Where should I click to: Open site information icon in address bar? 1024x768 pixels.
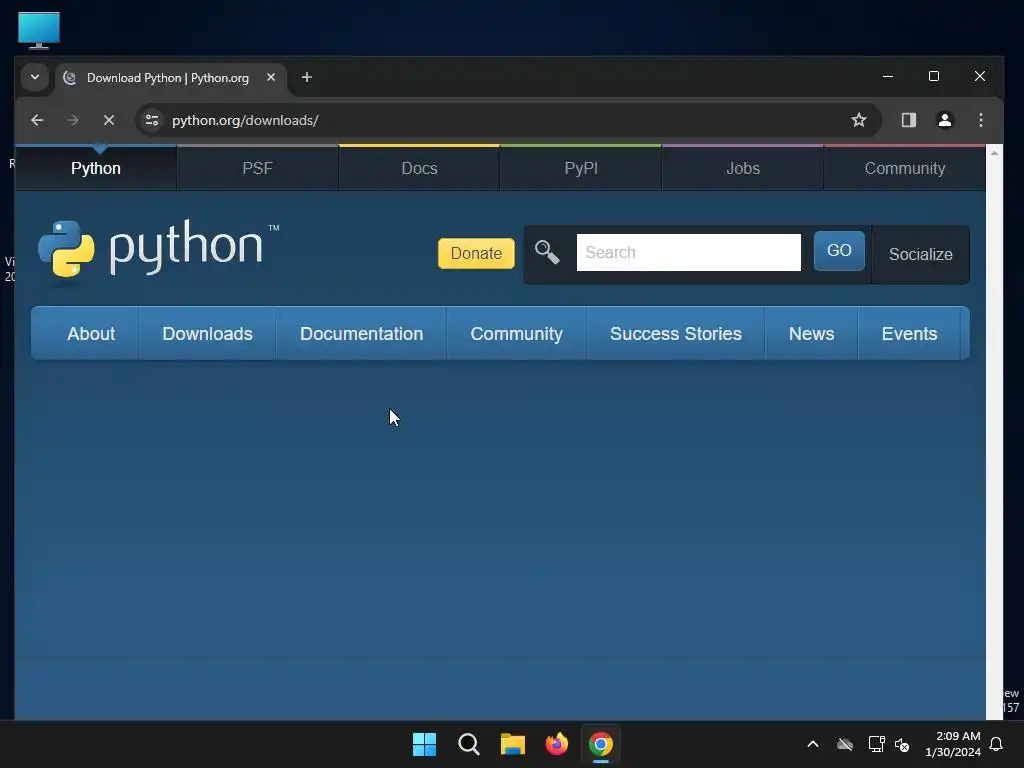(x=152, y=120)
